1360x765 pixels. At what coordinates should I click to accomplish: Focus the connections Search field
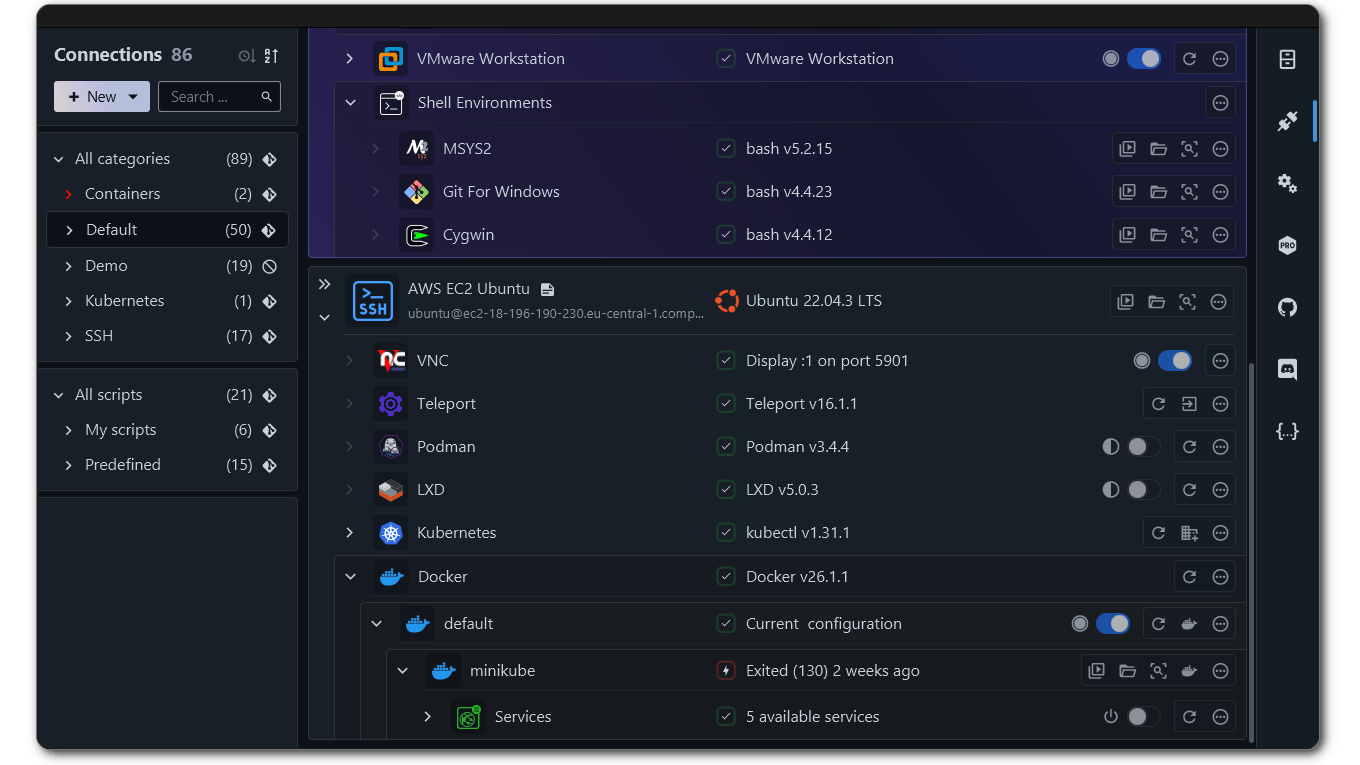click(219, 97)
